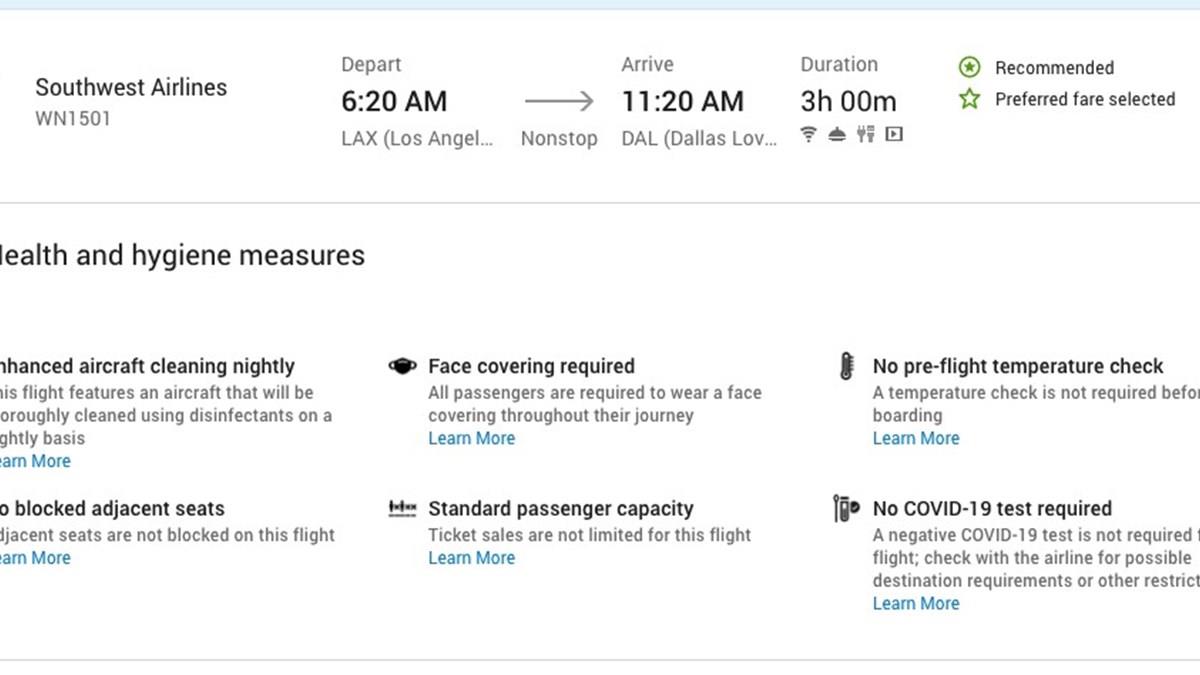Click the Preferred fare star icon
Screen dimensions: 1200x675
[969, 99]
